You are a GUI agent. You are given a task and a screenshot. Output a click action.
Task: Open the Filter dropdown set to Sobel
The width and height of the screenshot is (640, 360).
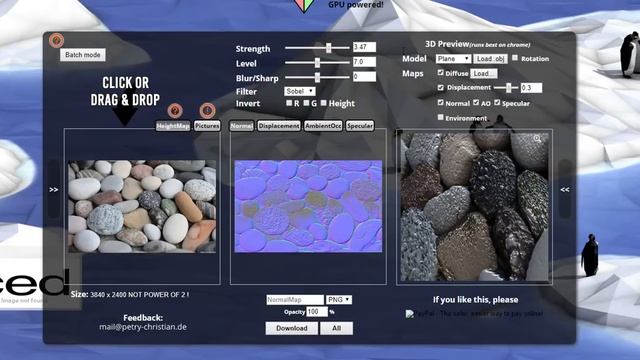click(x=300, y=91)
